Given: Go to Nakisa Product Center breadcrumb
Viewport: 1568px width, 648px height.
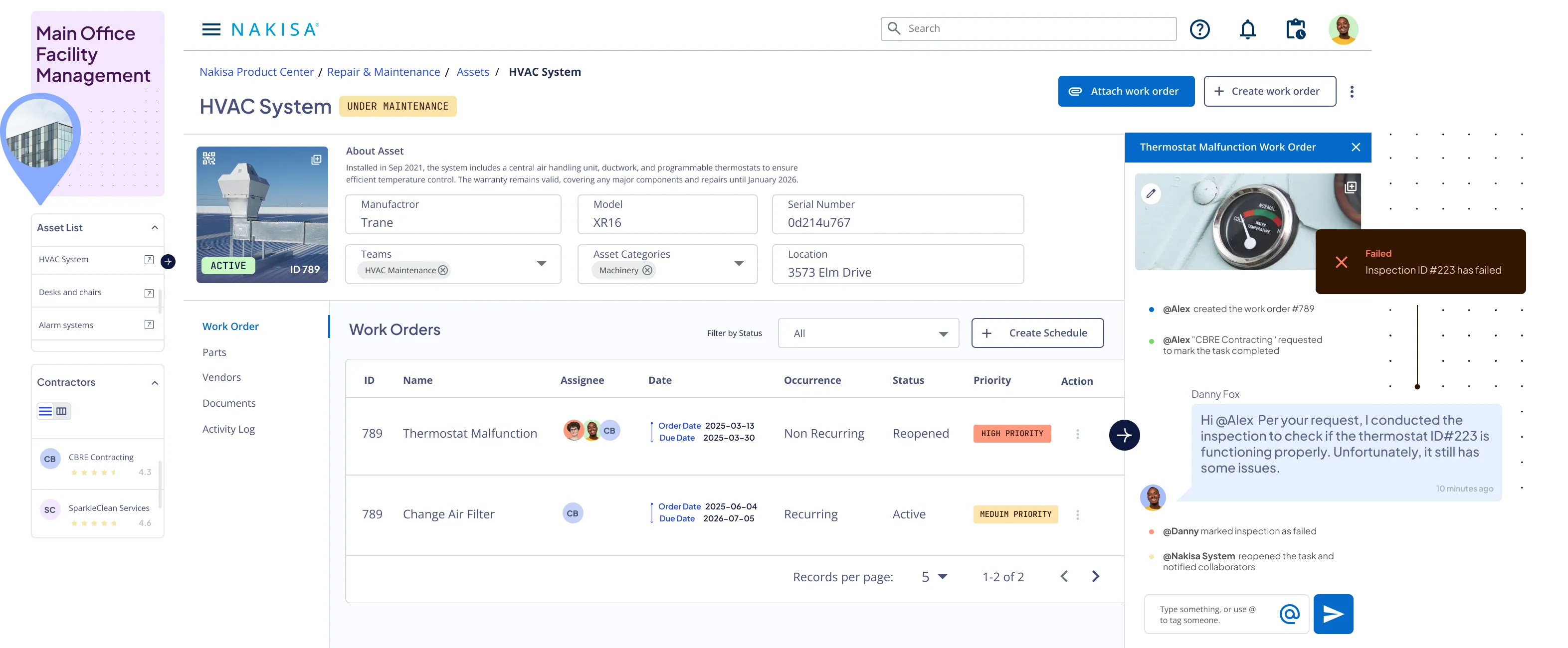Looking at the screenshot, I should point(256,72).
